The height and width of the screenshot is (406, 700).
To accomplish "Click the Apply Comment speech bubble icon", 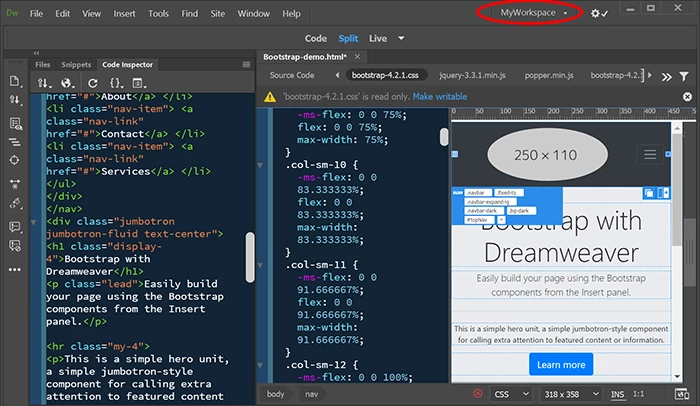I will (x=15, y=227).
